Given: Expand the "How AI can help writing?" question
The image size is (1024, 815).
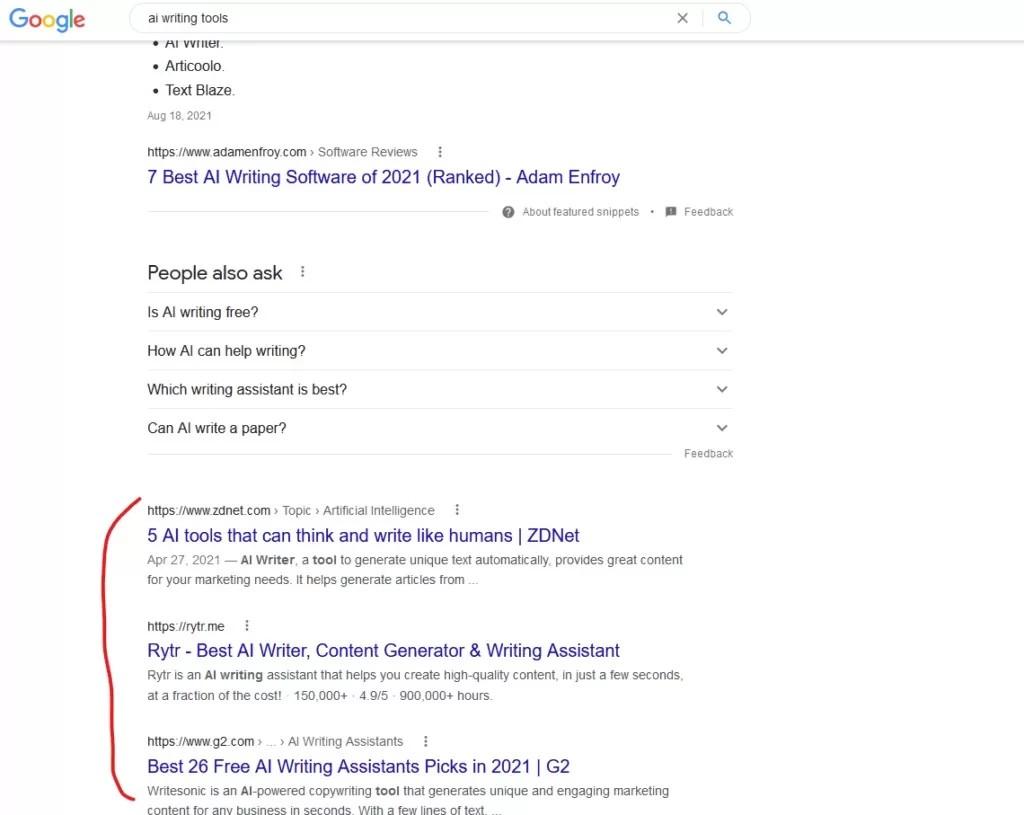Looking at the screenshot, I should click(x=440, y=351).
